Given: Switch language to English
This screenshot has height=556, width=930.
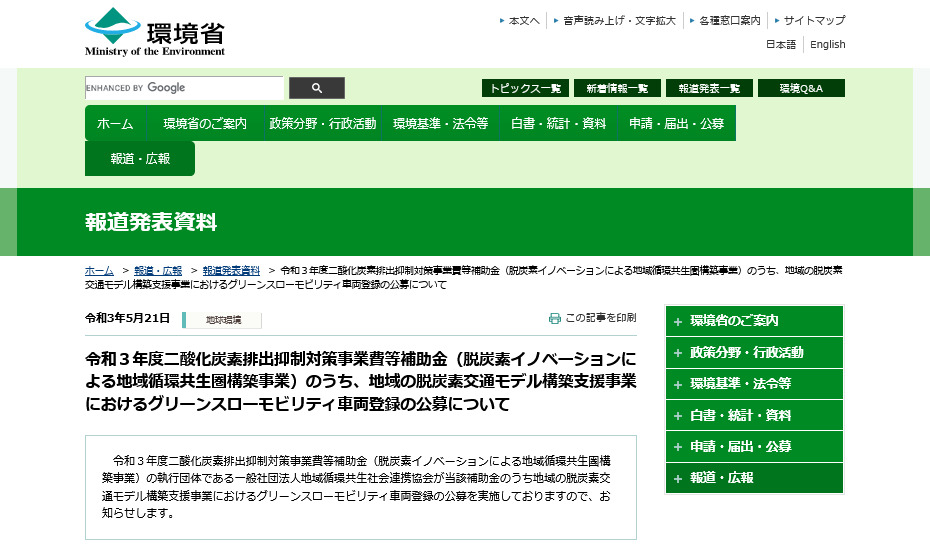Looking at the screenshot, I should (827, 44).
